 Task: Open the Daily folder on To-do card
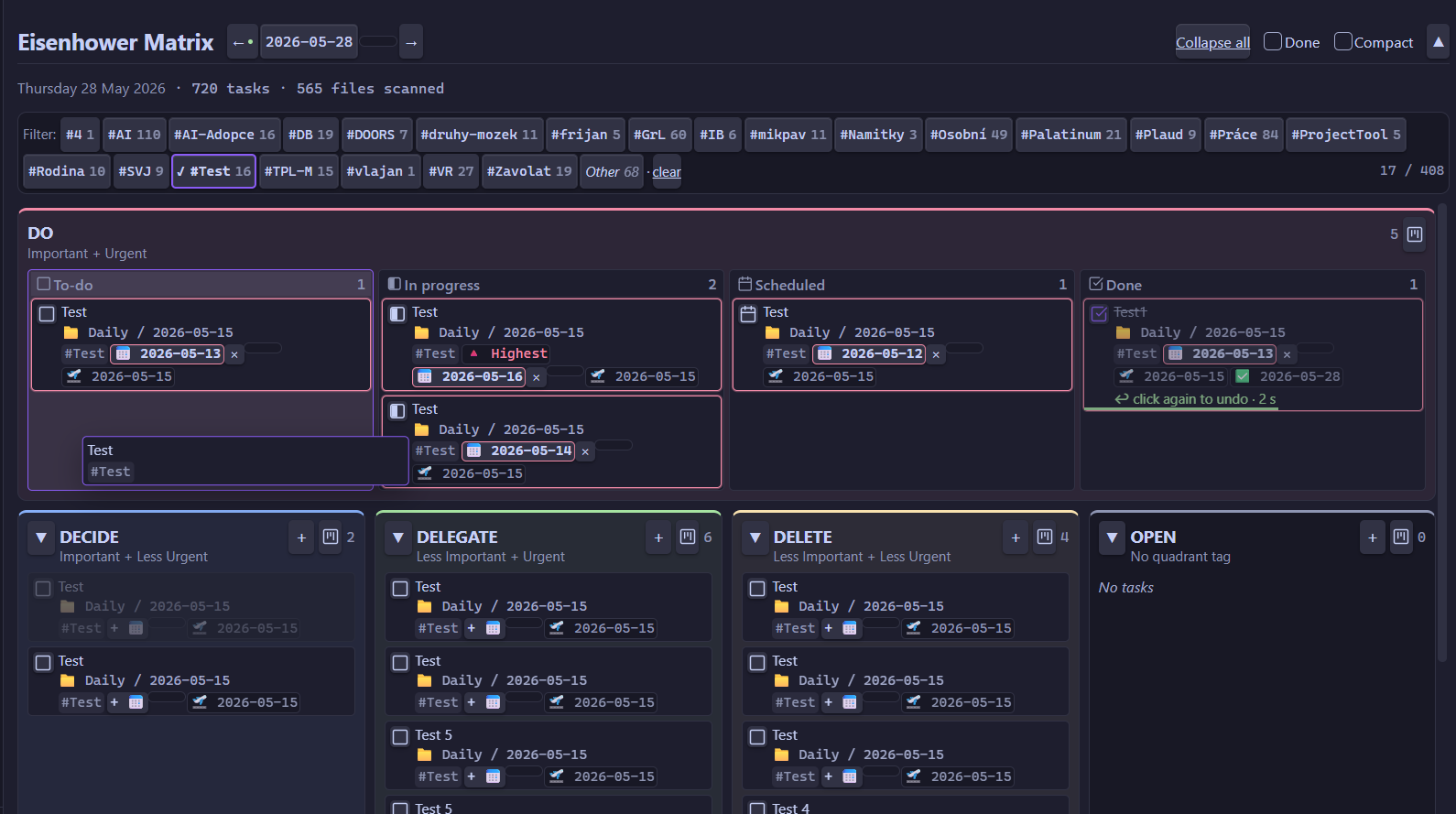(148, 332)
